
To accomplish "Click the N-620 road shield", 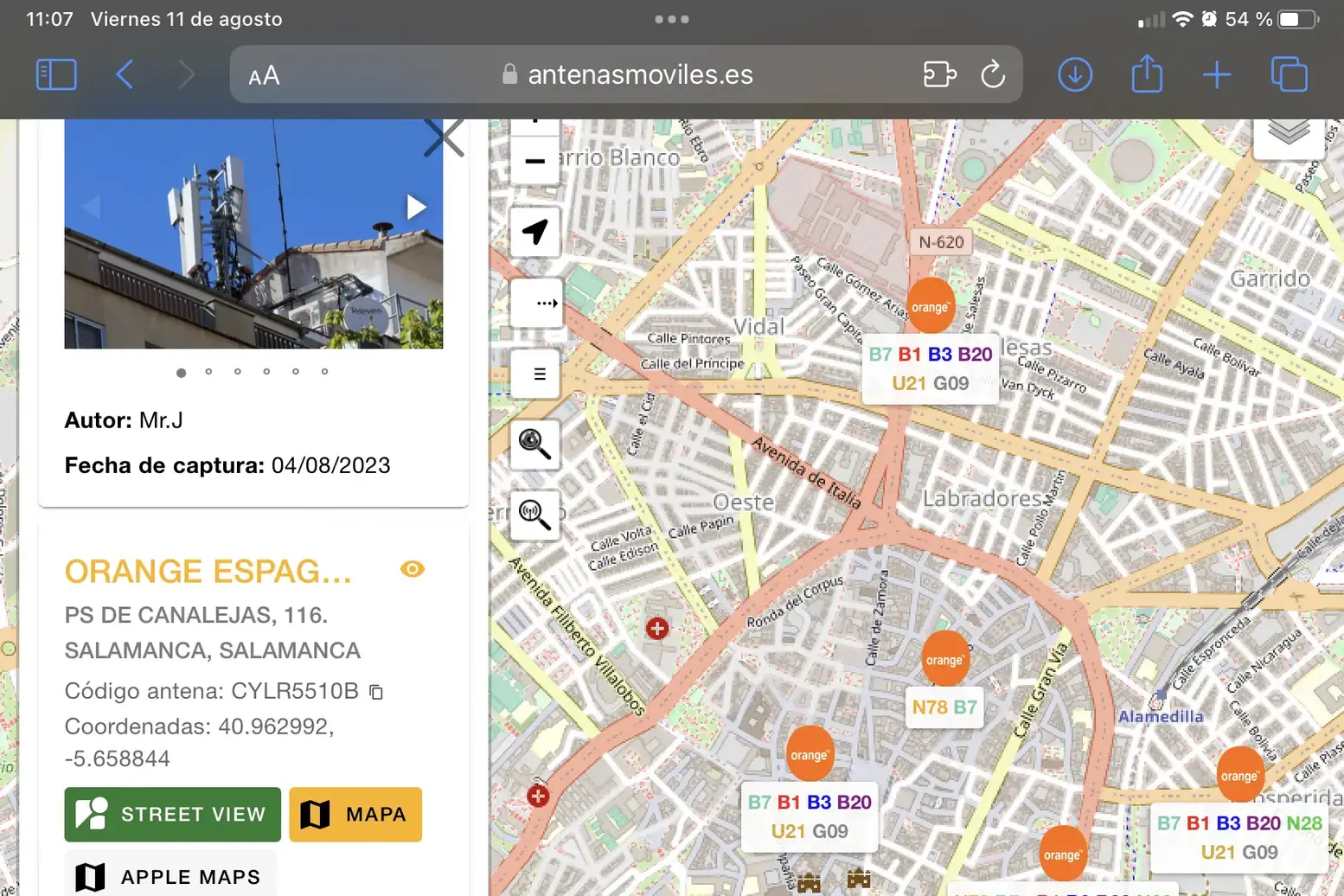I will coord(941,242).
